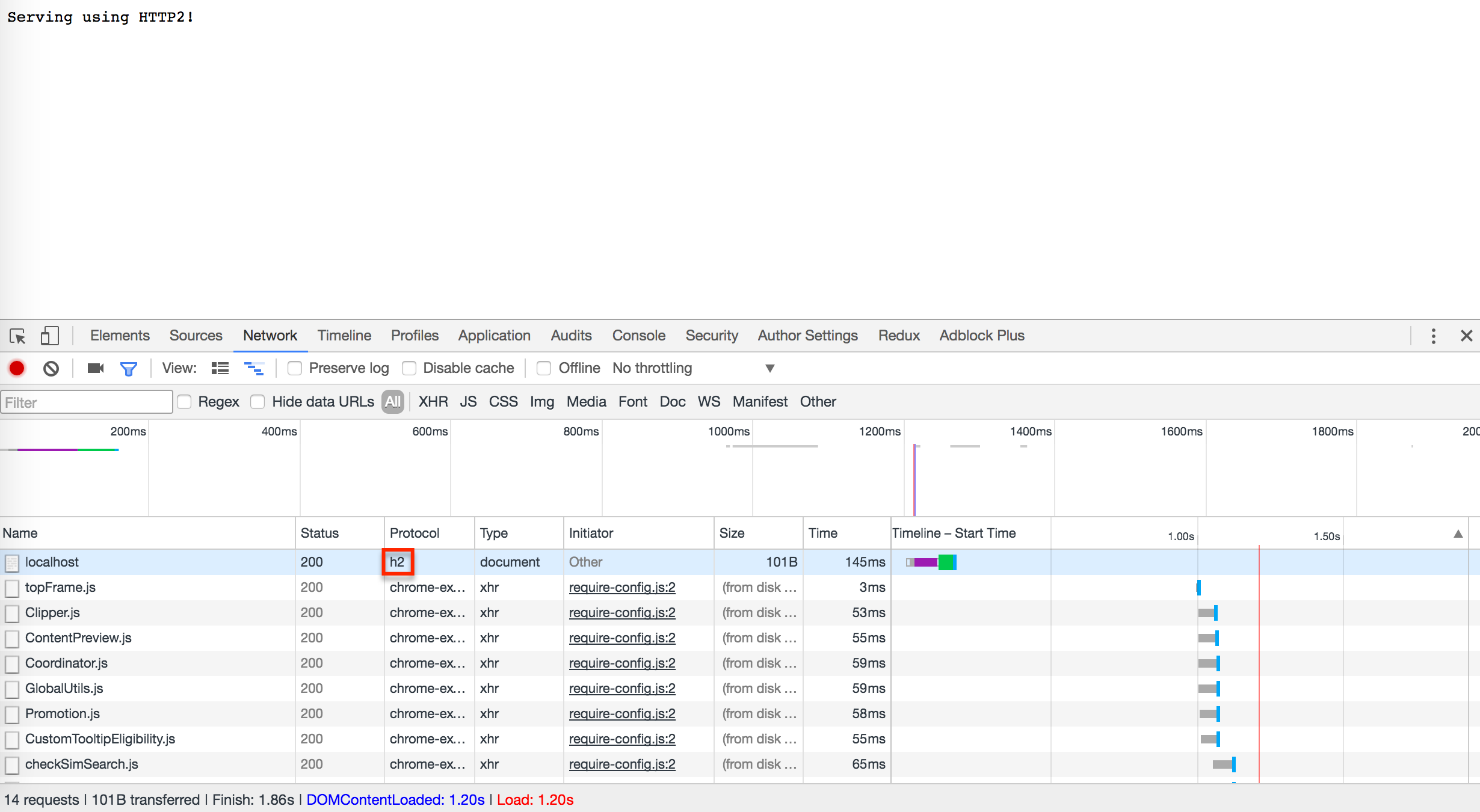Image resolution: width=1480 pixels, height=812 pixels.
Task: Check the Disable cache checkbox
Action: (x=409, y=368)
